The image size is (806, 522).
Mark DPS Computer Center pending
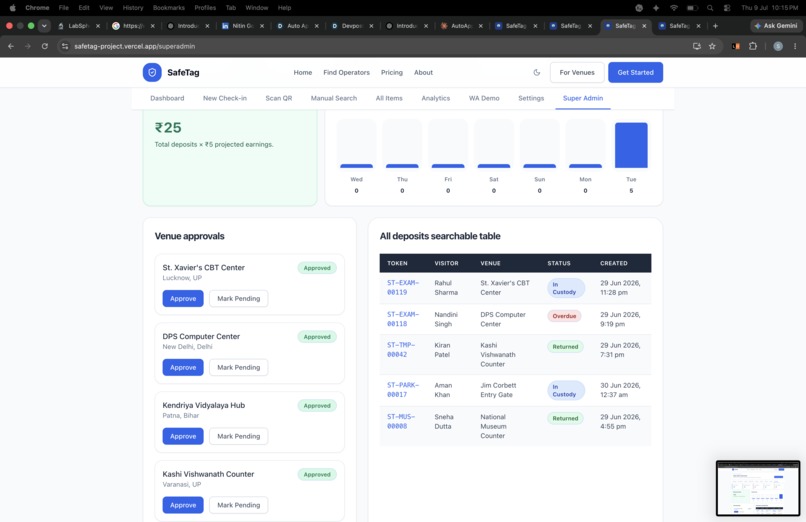[239, 367]
